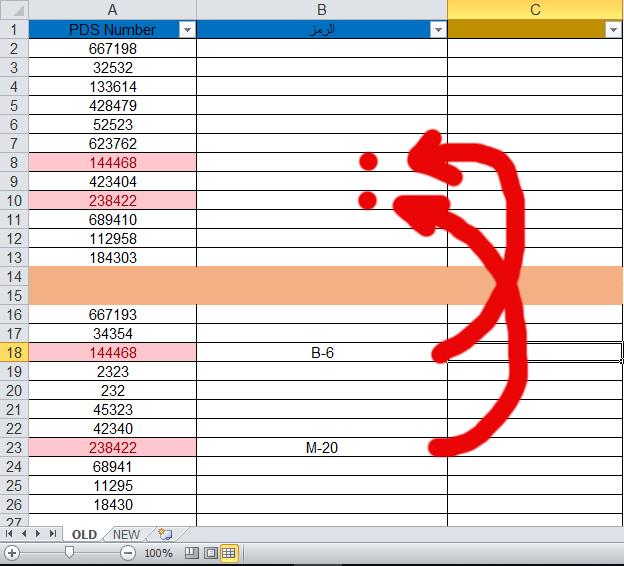The height and width of the screenshot is (566, 624).
Task: Select cell containing 423404
Action: (x=113, y=182)
